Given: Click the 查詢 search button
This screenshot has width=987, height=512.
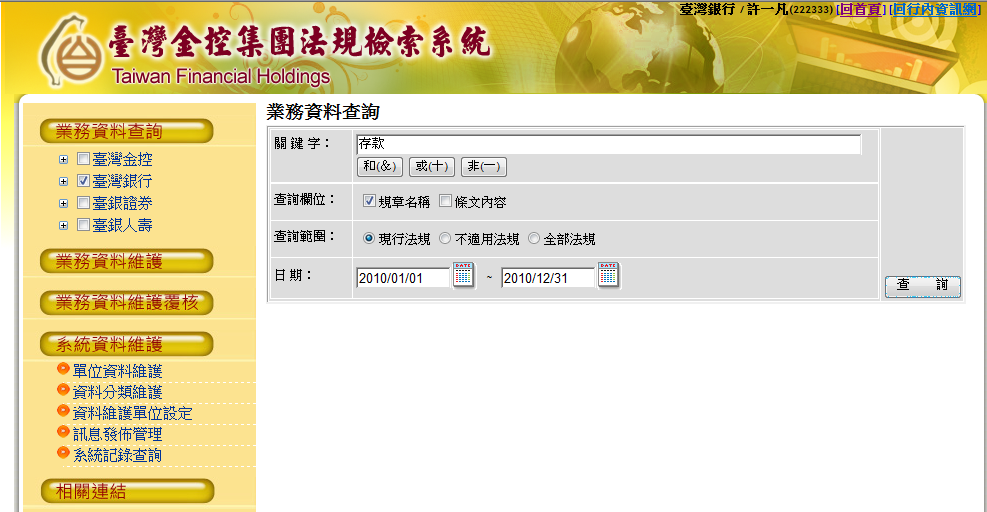Looking at the screenshot, I should 923,286.
